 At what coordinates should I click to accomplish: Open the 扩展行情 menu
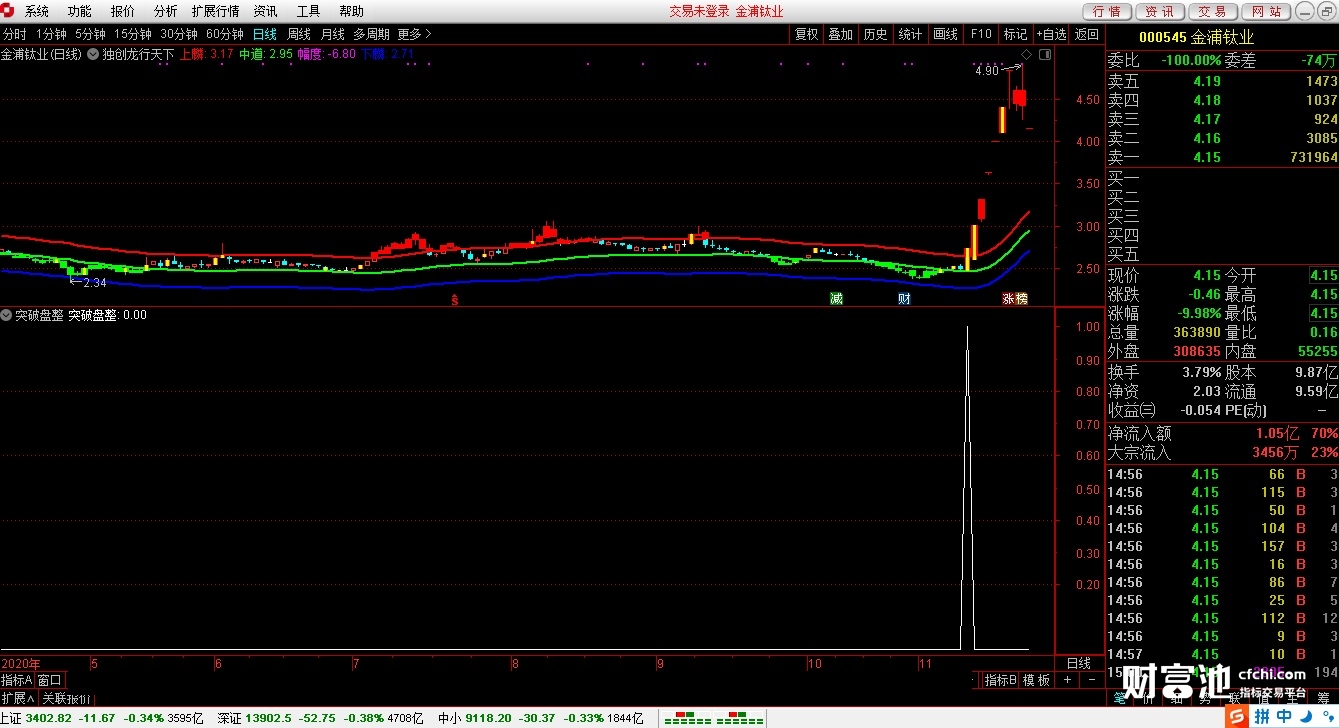215,12
